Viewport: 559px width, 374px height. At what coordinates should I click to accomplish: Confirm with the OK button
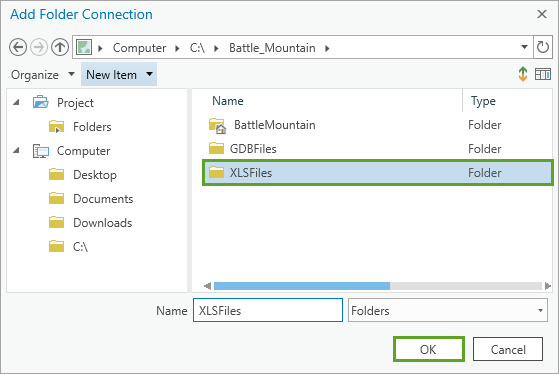[x=429, y=349]
